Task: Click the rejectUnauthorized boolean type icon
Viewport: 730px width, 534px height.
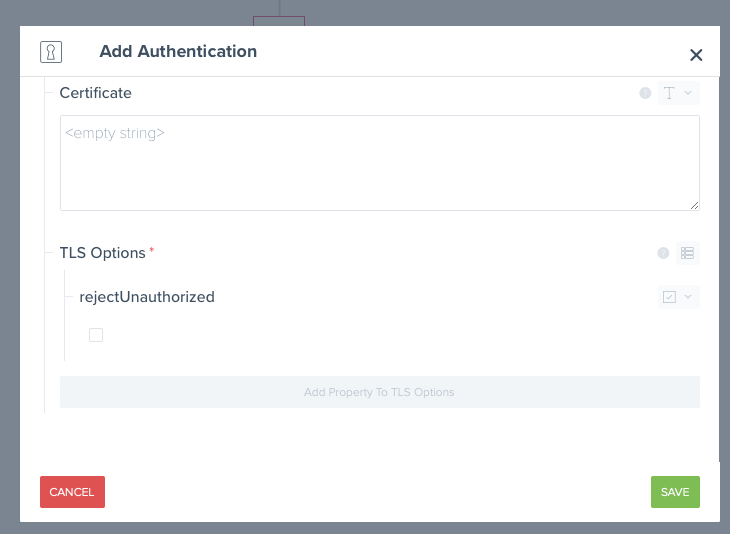Action: tap(669, 297)
